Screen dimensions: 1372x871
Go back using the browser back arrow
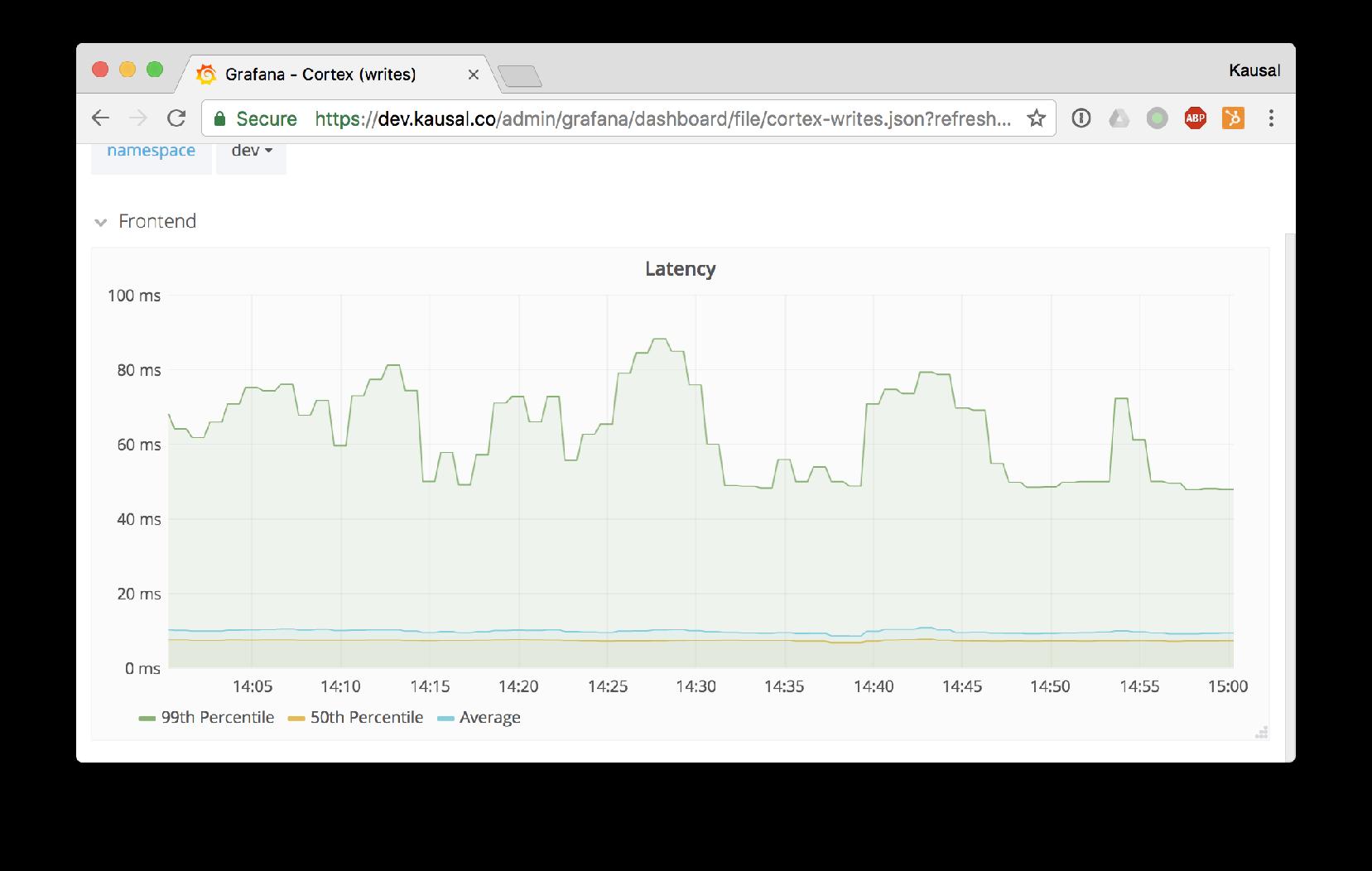pos(100,118)
